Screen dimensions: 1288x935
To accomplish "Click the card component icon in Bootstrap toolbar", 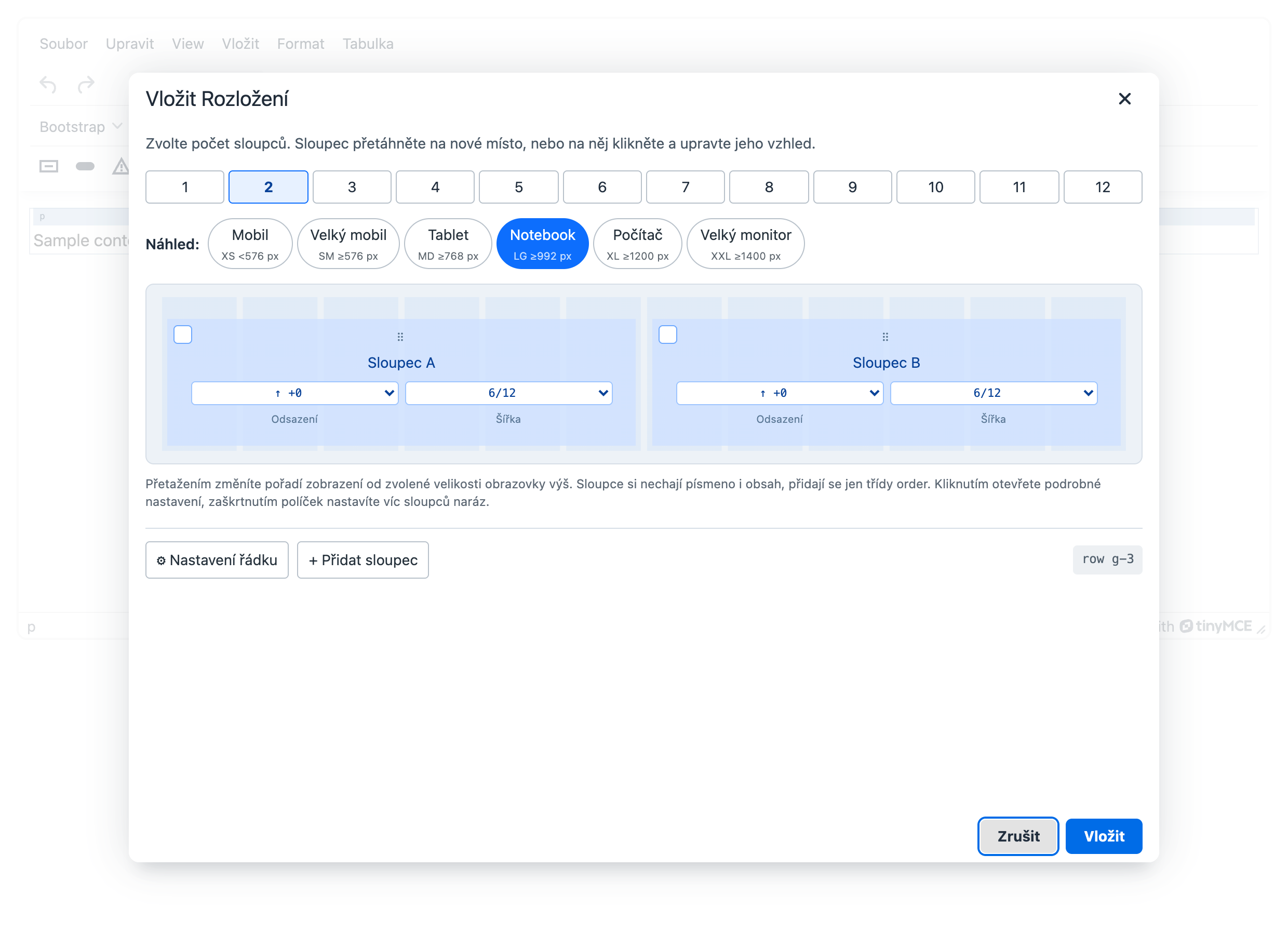I will 49,166.
